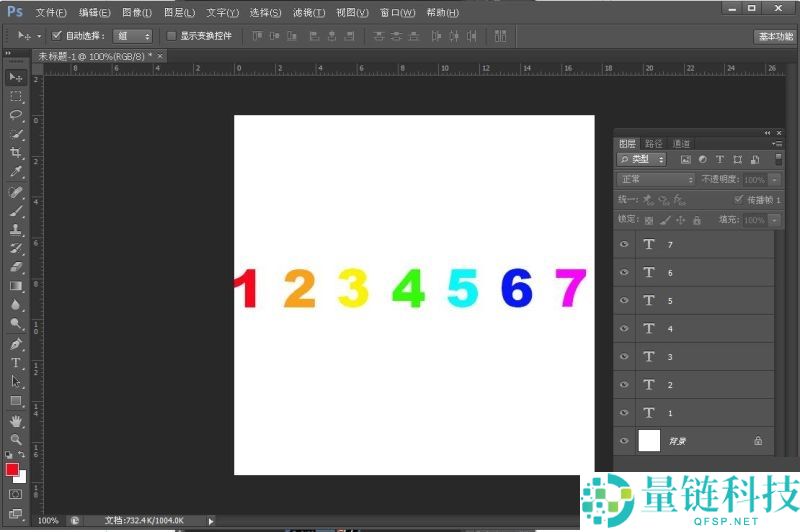Select the Horizontal Type tool
This screenshot has width=800, height=532.
(x=16, y=363)
